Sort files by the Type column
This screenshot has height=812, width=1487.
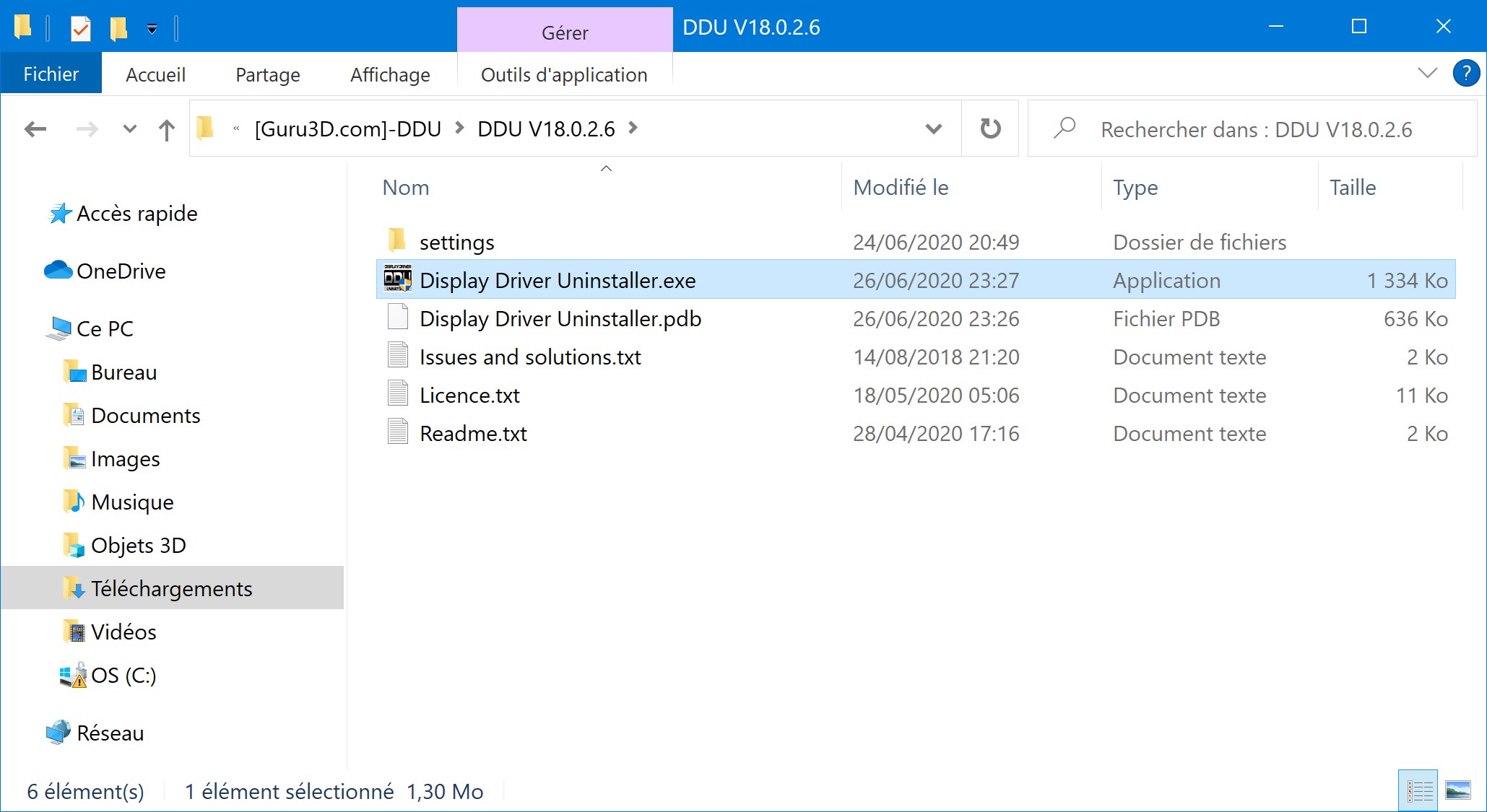[x=1135, y=188]
